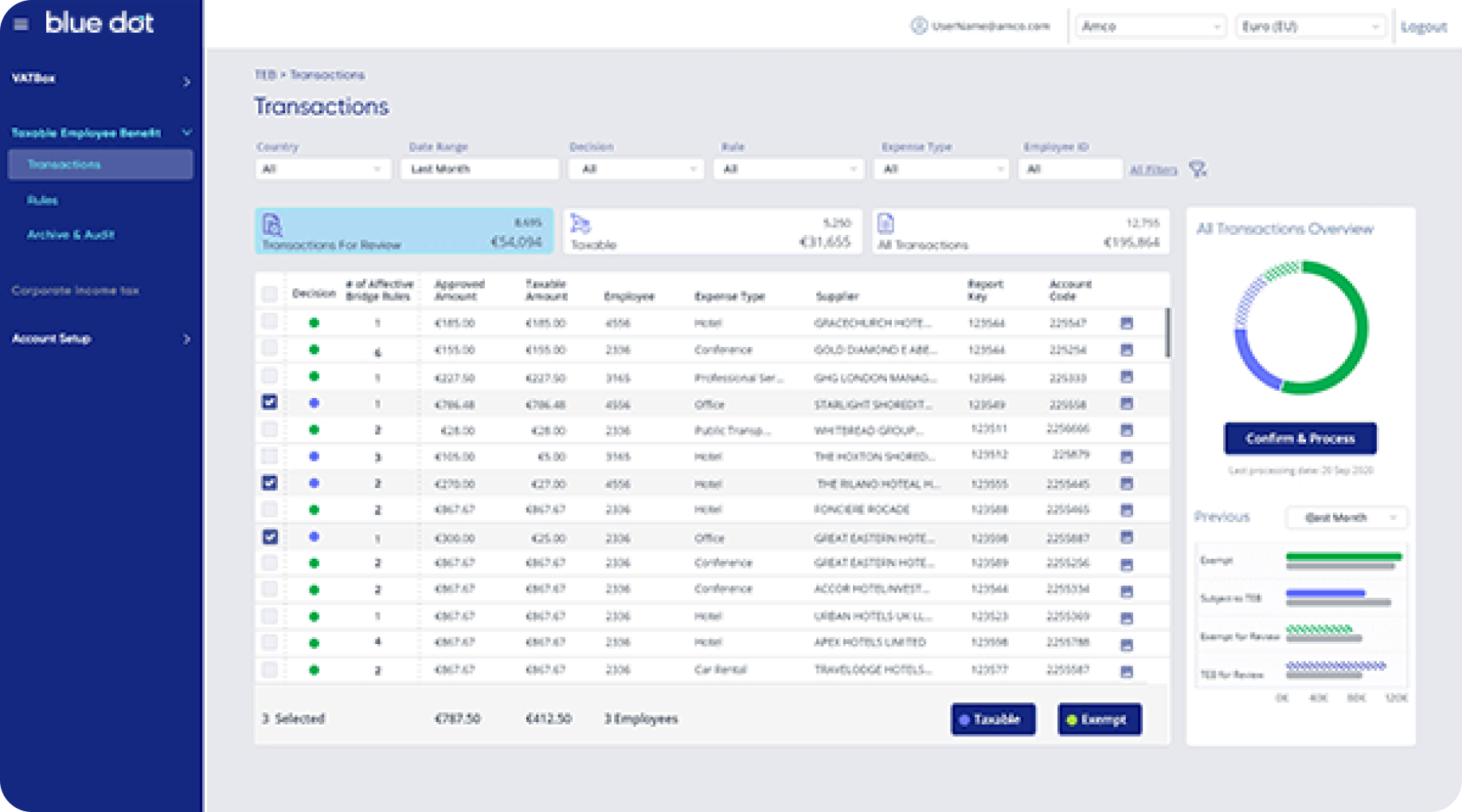1462x812 pixels.
Task: Open details icon for GOLD DIAMOND row
Action: click(x=1127, y=349)
